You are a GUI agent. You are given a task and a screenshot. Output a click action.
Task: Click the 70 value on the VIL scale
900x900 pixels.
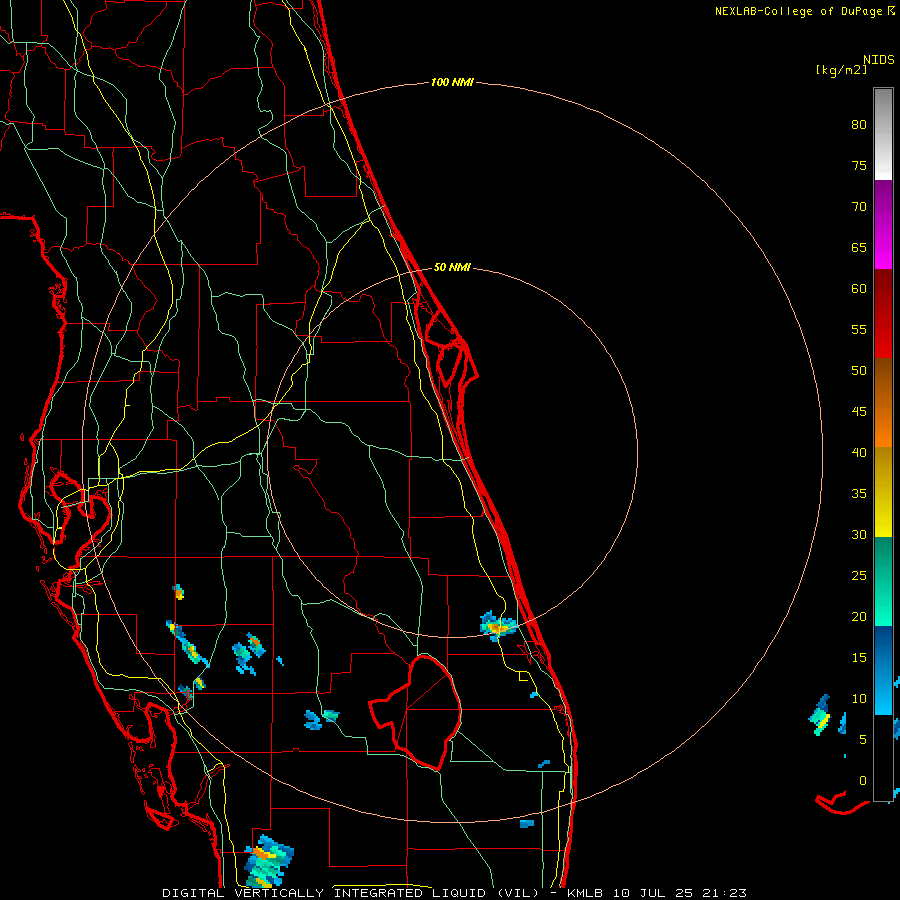(859, 207)
